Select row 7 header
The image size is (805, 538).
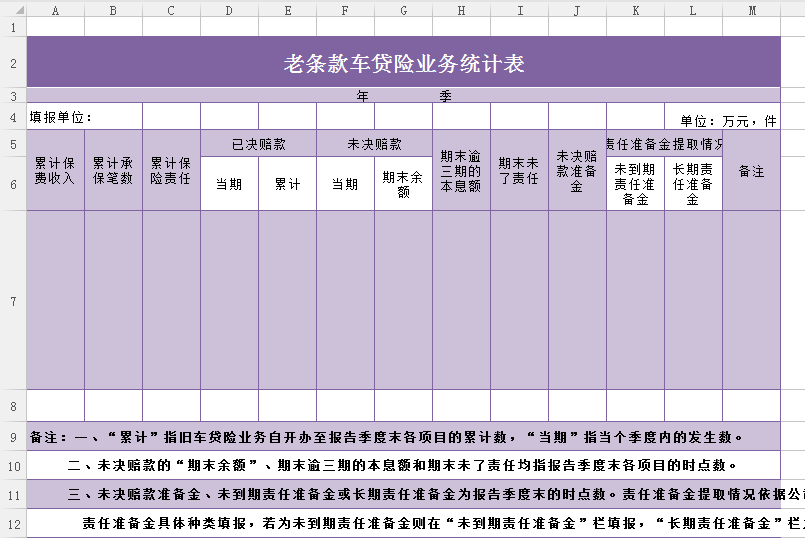point(13,300)
